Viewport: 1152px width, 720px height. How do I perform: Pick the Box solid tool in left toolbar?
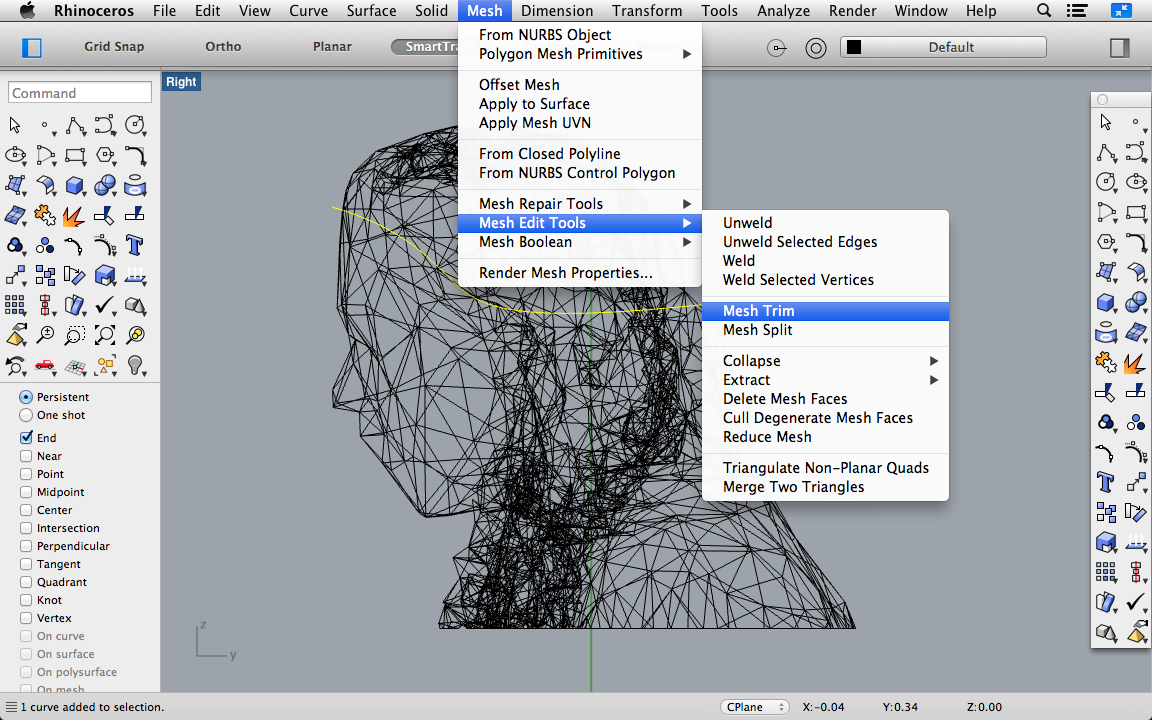coord(74,185)
